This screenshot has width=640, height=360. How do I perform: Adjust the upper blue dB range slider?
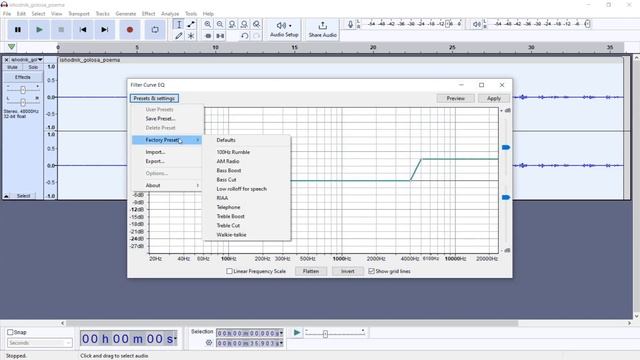pyautogui.click(x=506, y=147)
